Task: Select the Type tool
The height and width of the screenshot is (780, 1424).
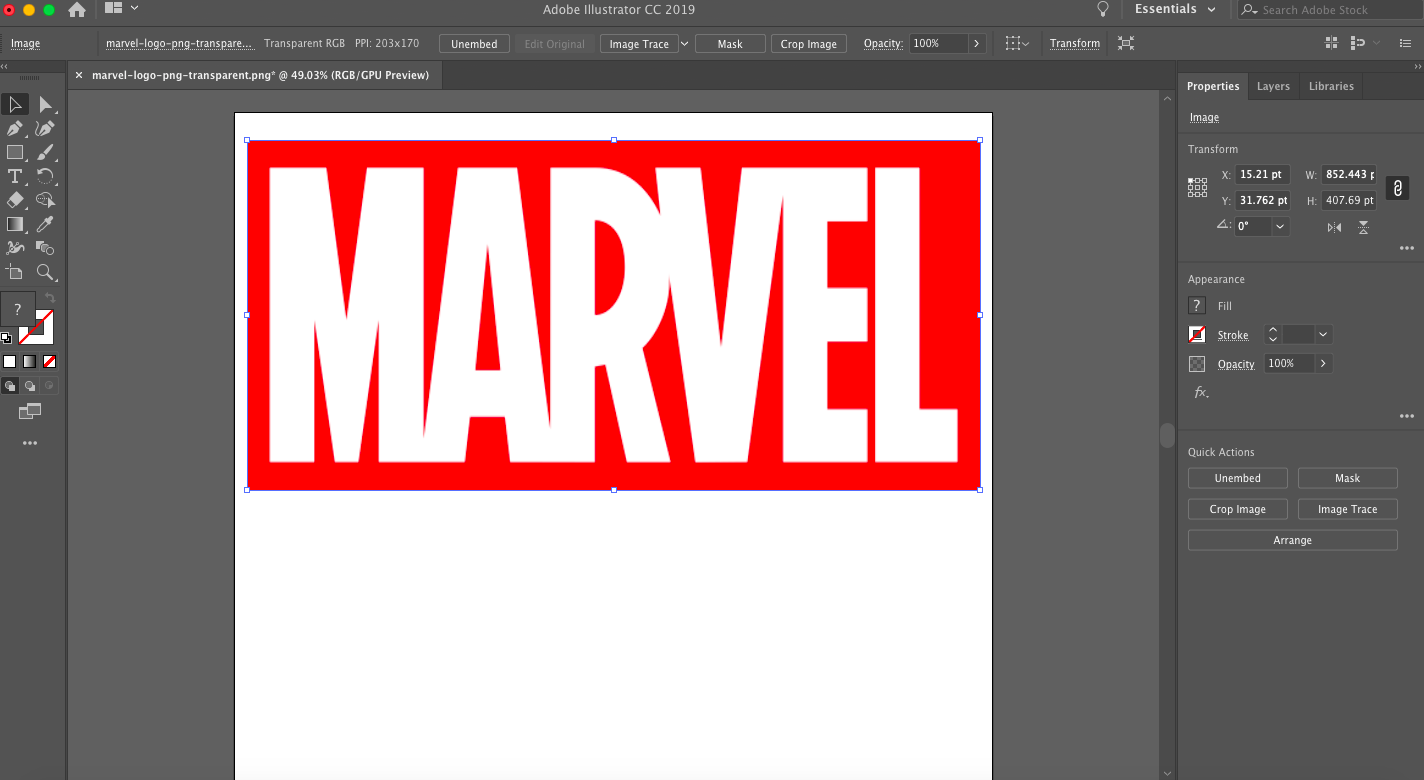Action: tap(15, 176)
